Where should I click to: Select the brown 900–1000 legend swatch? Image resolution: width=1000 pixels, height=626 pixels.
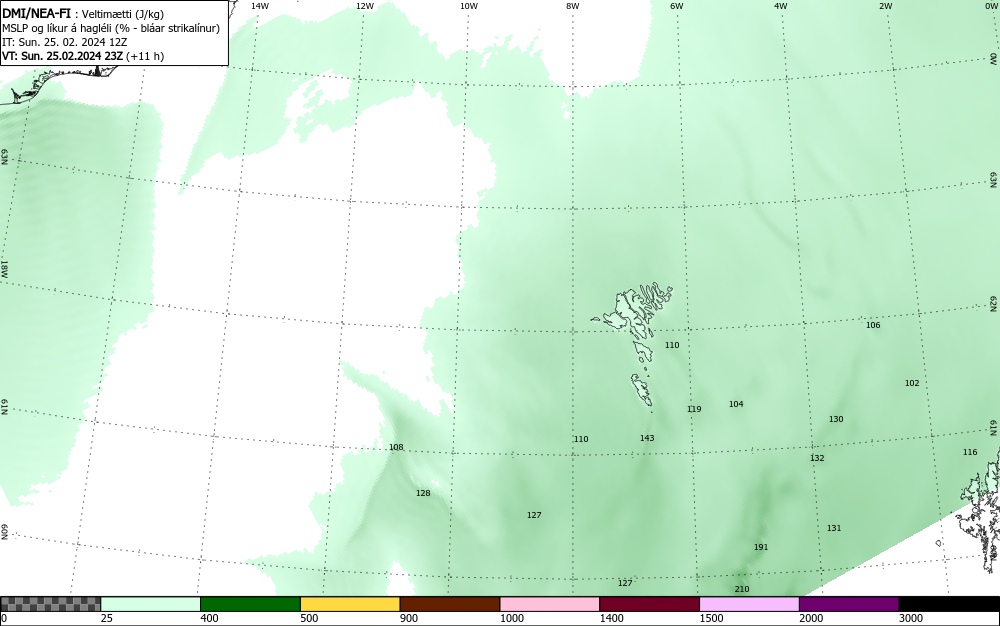[450, 604]
